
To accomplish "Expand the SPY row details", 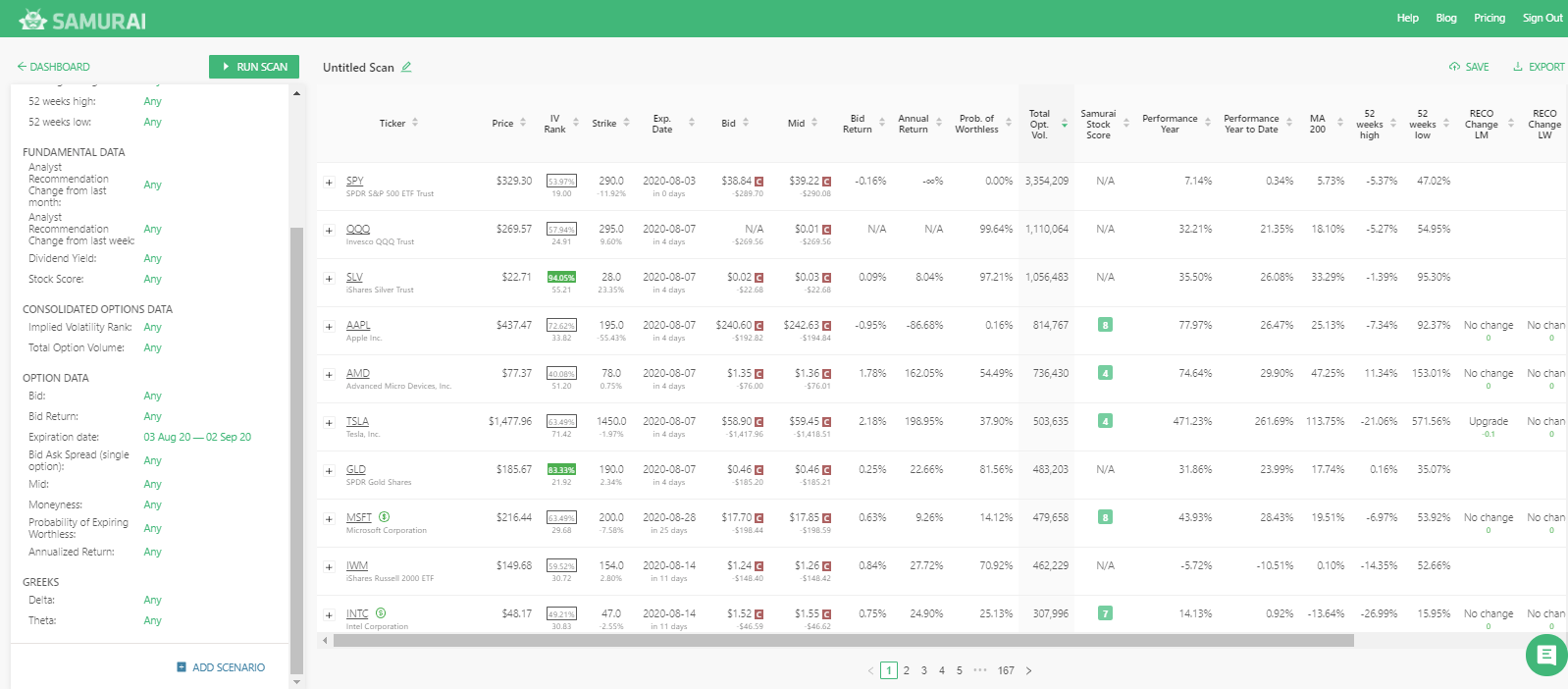I will point(329,182).
